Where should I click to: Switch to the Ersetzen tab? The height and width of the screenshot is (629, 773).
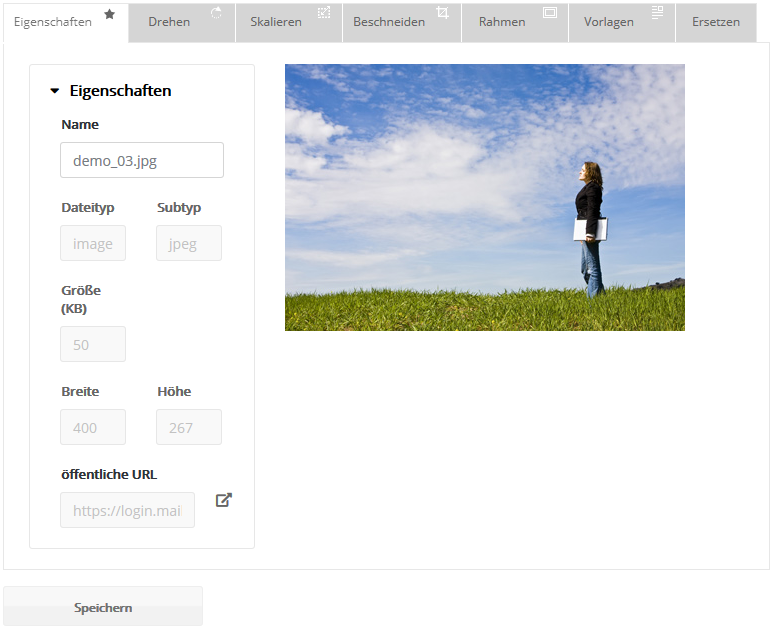tap(715, 22)
